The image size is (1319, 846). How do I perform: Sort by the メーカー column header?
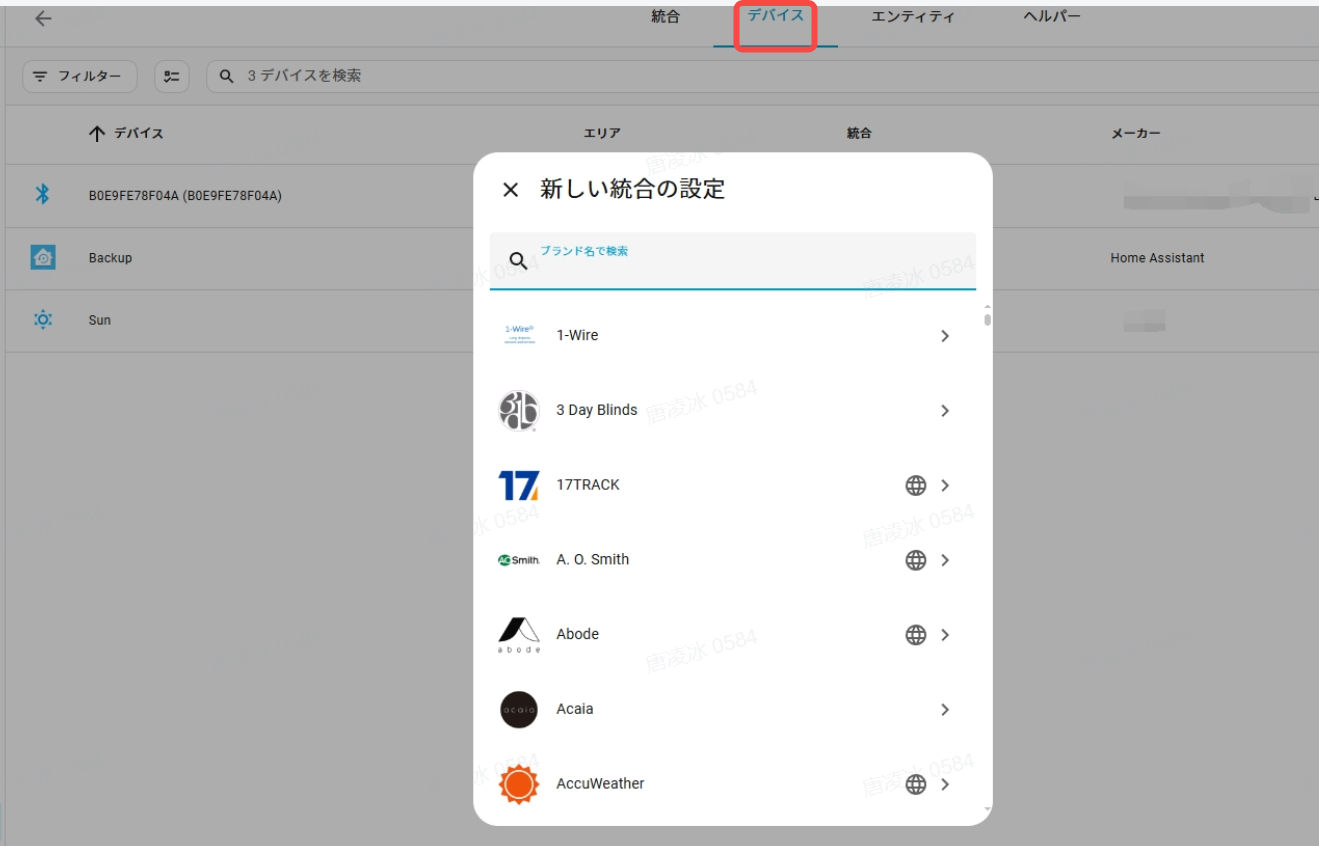point(1136,133)
